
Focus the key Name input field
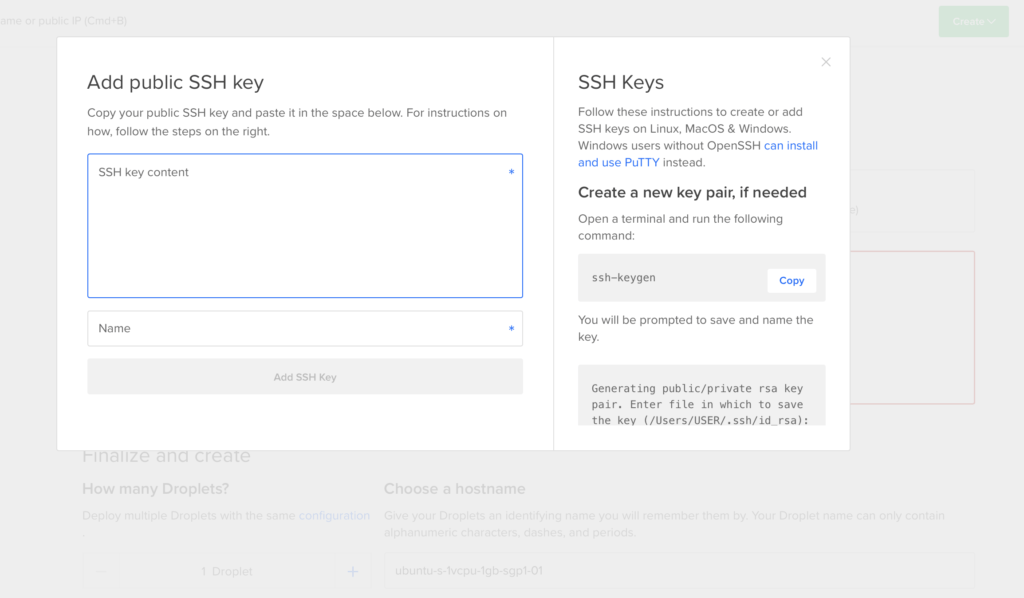coord(304,328)
